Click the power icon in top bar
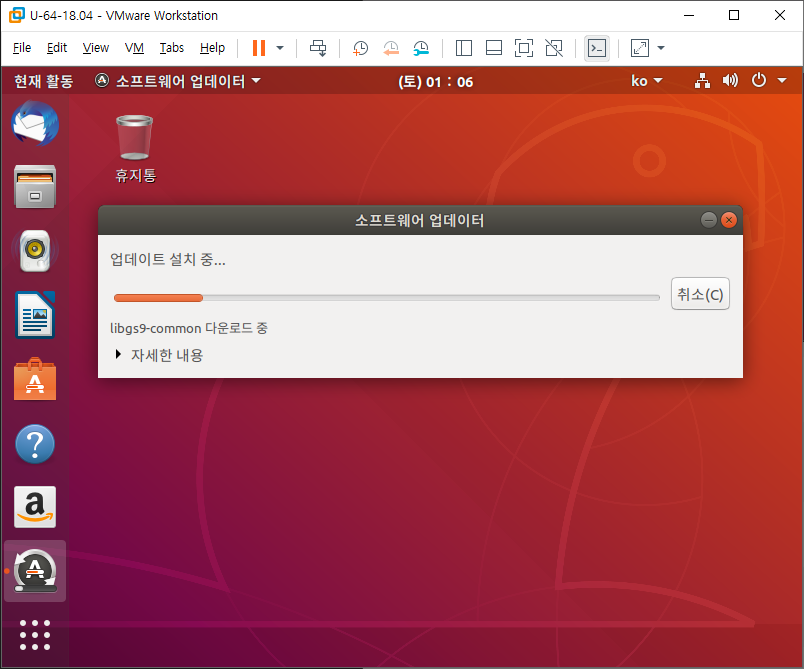The height and width of the screenshot is (669, 804). coord(759,80)
